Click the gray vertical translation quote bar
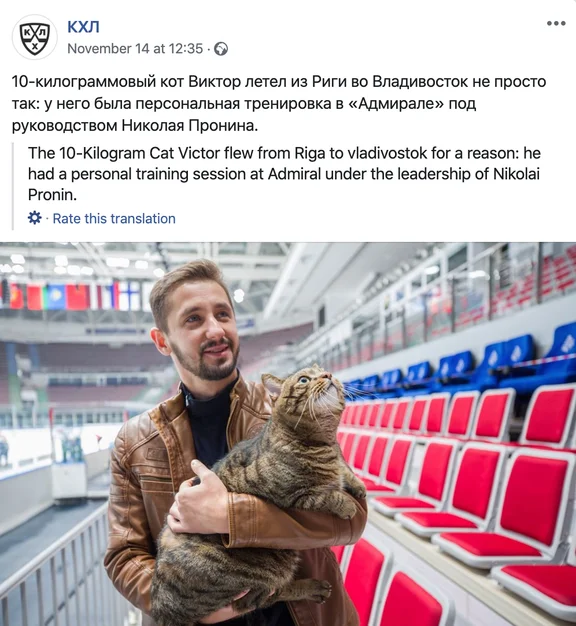 (13, 186)
